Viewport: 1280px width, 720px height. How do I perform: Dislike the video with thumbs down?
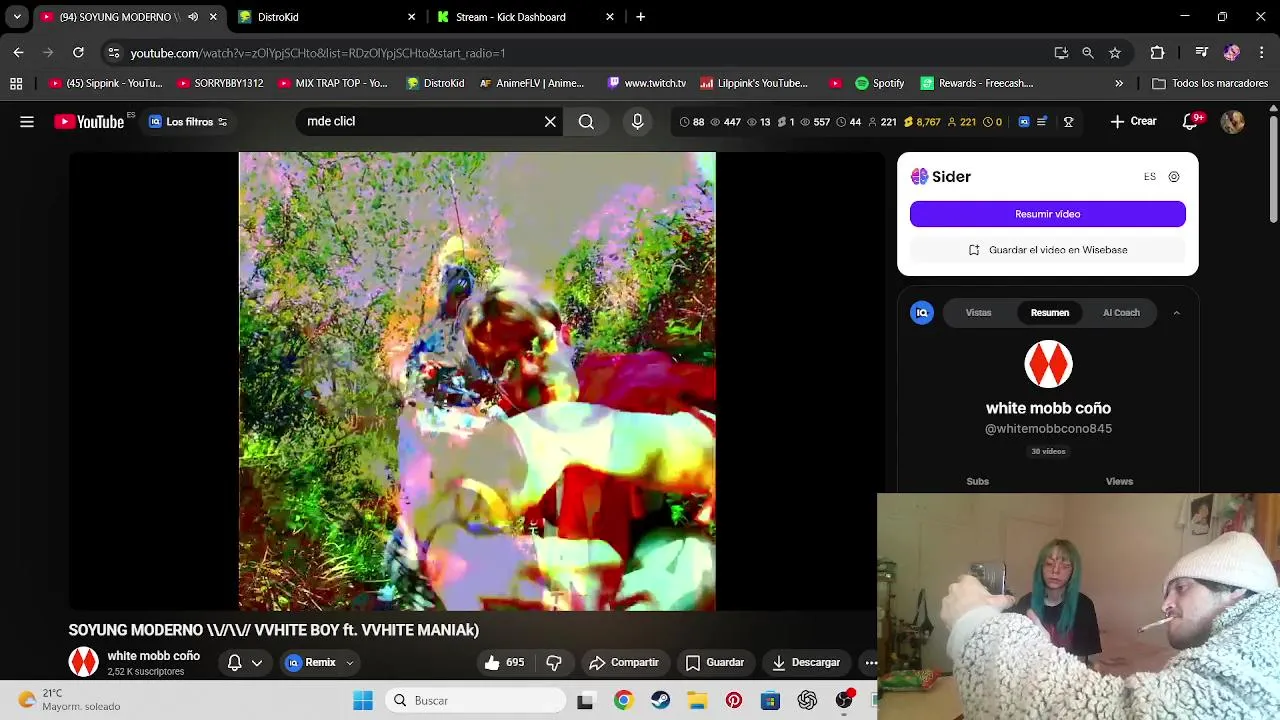pyautogui.click(x=553, y=663)
